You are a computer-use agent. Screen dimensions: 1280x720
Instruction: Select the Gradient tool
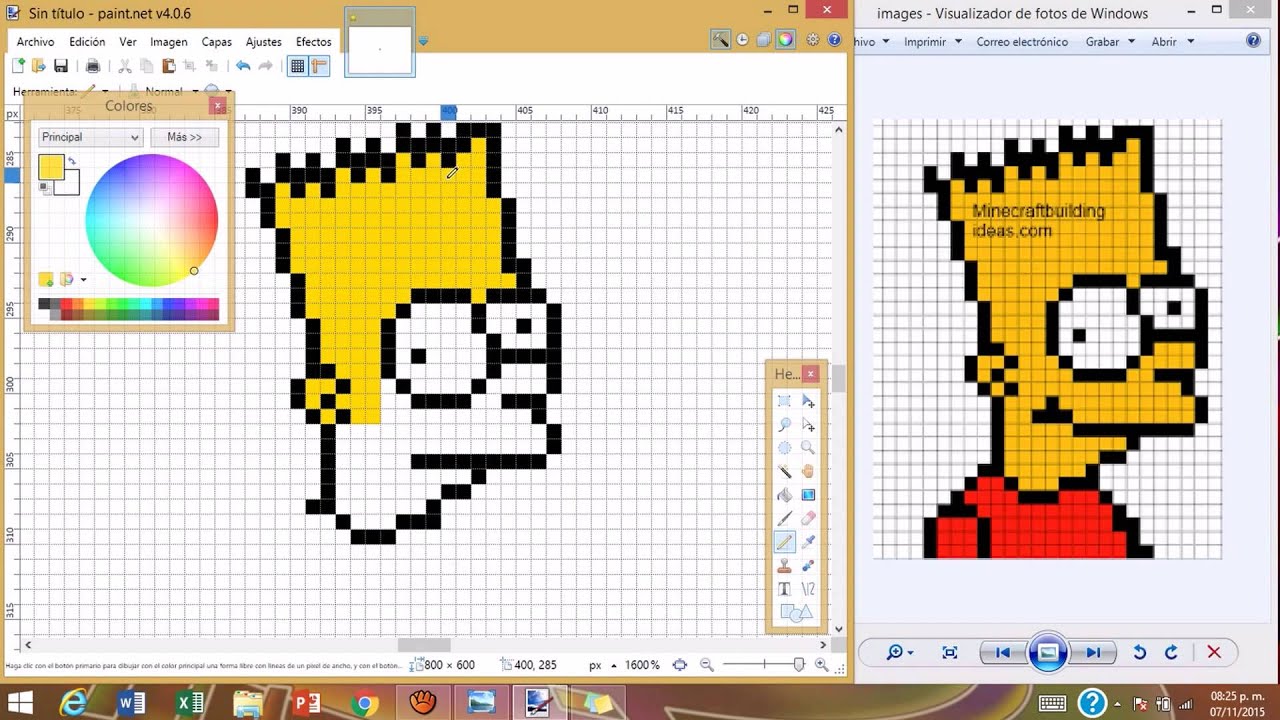808,495
